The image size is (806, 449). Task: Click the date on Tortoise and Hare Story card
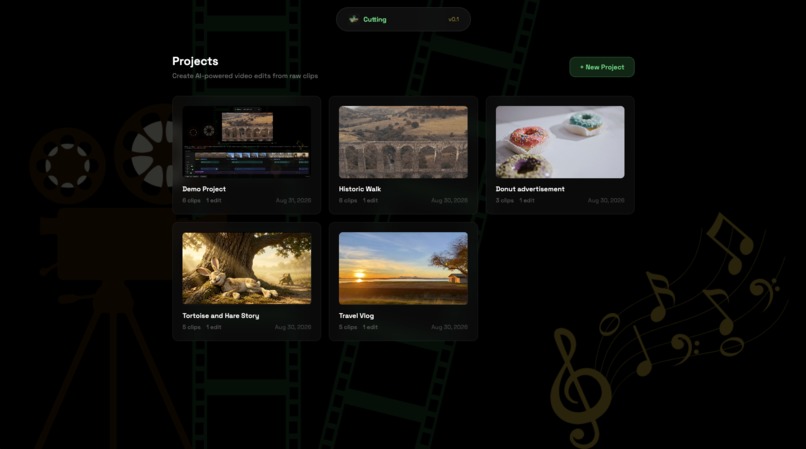tap(292, 327)
